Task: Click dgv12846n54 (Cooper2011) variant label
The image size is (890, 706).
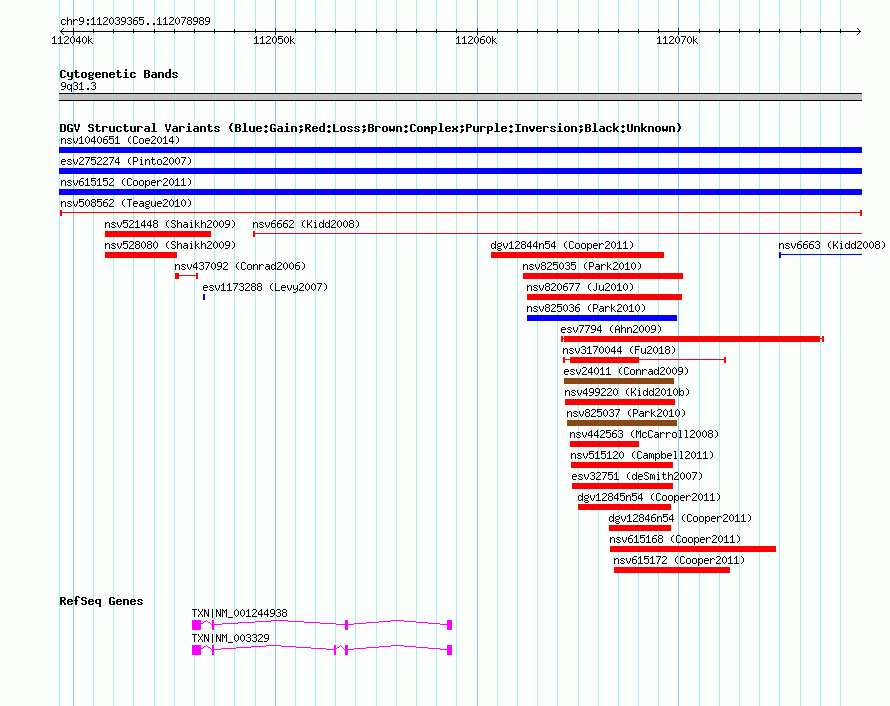Action: pos(680,518)
